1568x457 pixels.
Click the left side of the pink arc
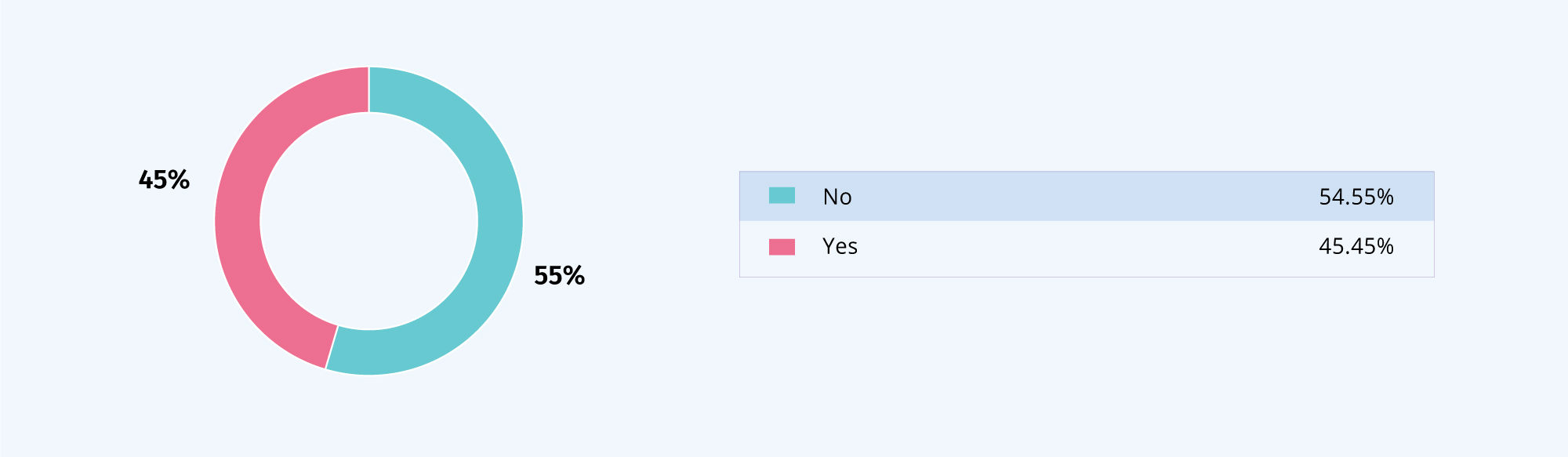(x=238, y=221)
